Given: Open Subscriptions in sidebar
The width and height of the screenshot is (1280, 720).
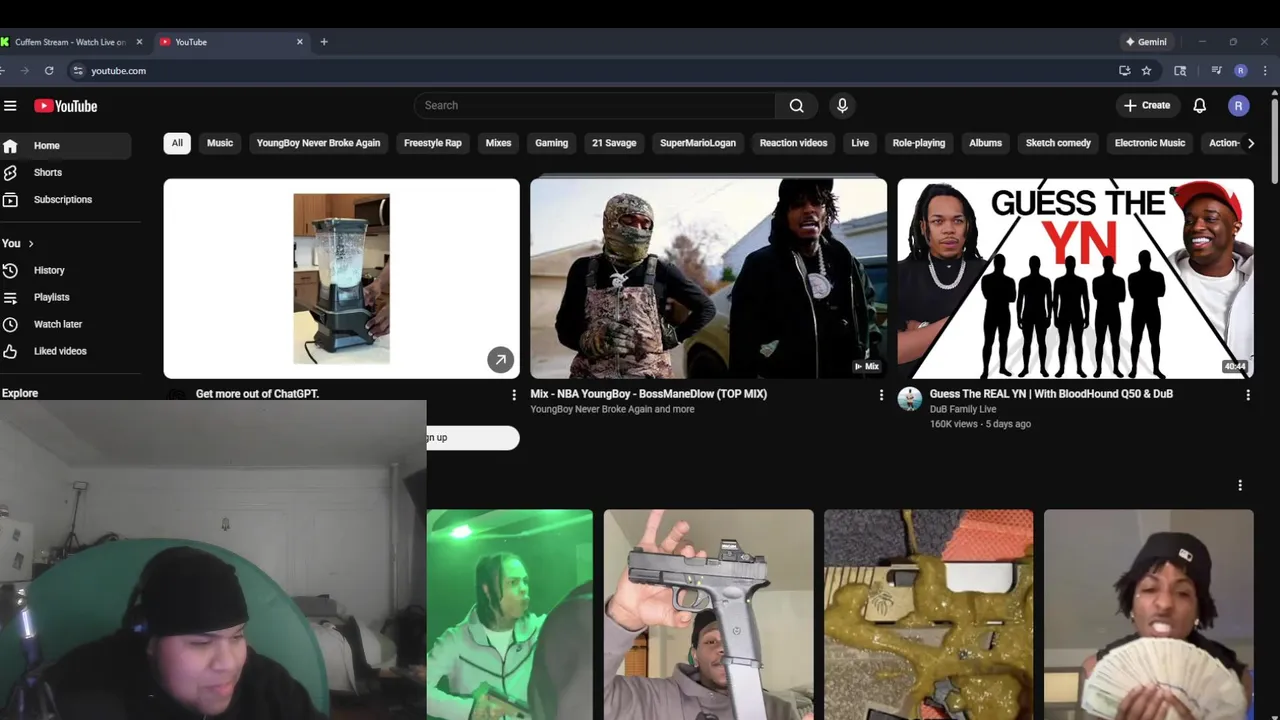Looking at the screenshot, I should tap(65, 199).
